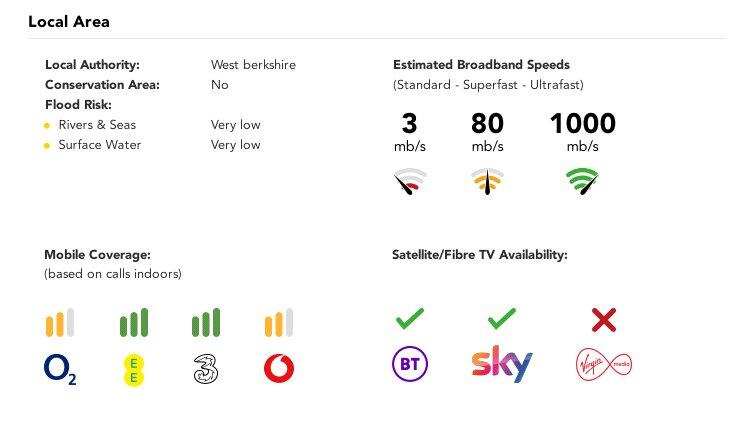Click the Surface Water flood risk label
Image resolution: width=754 pixels, height=448 pixels.
point(99,145)
